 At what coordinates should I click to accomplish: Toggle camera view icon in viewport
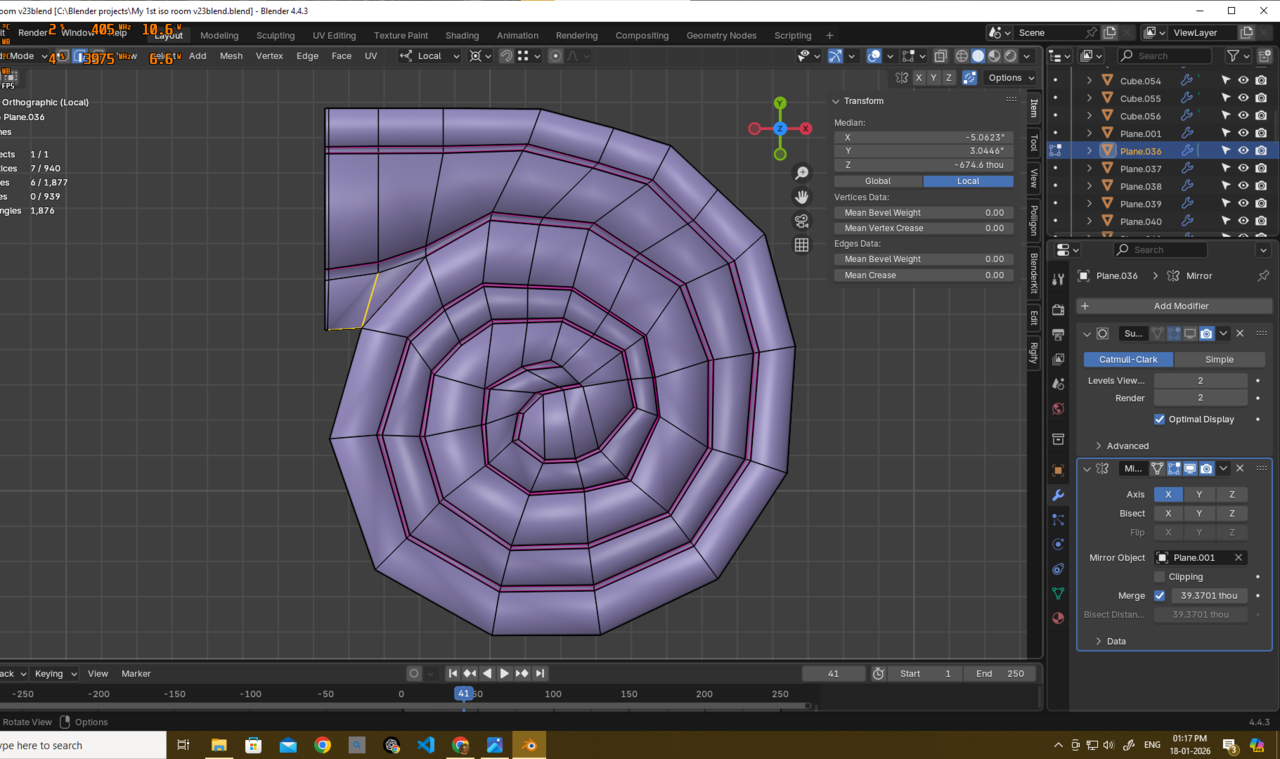coord(801,221)
